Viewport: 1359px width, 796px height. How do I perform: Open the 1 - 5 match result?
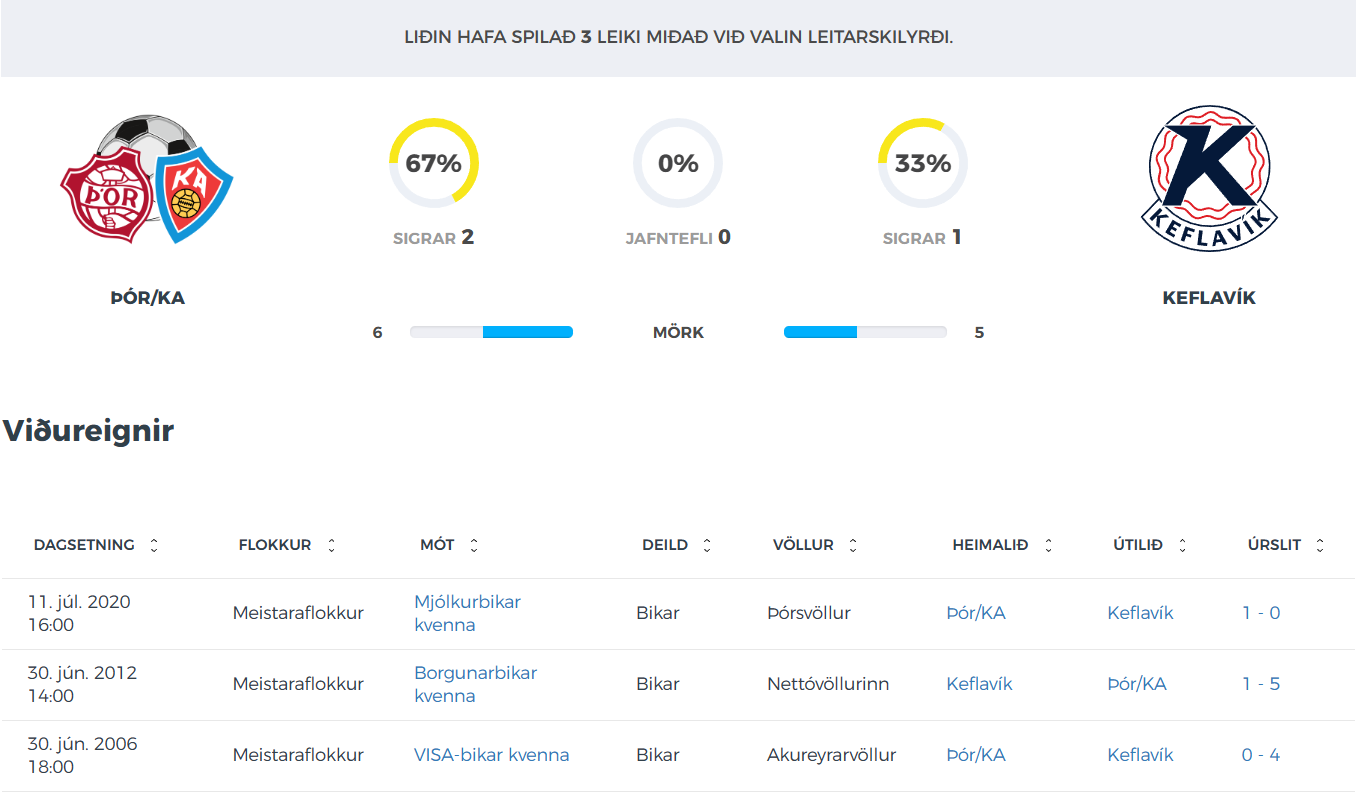[1261, 684]
